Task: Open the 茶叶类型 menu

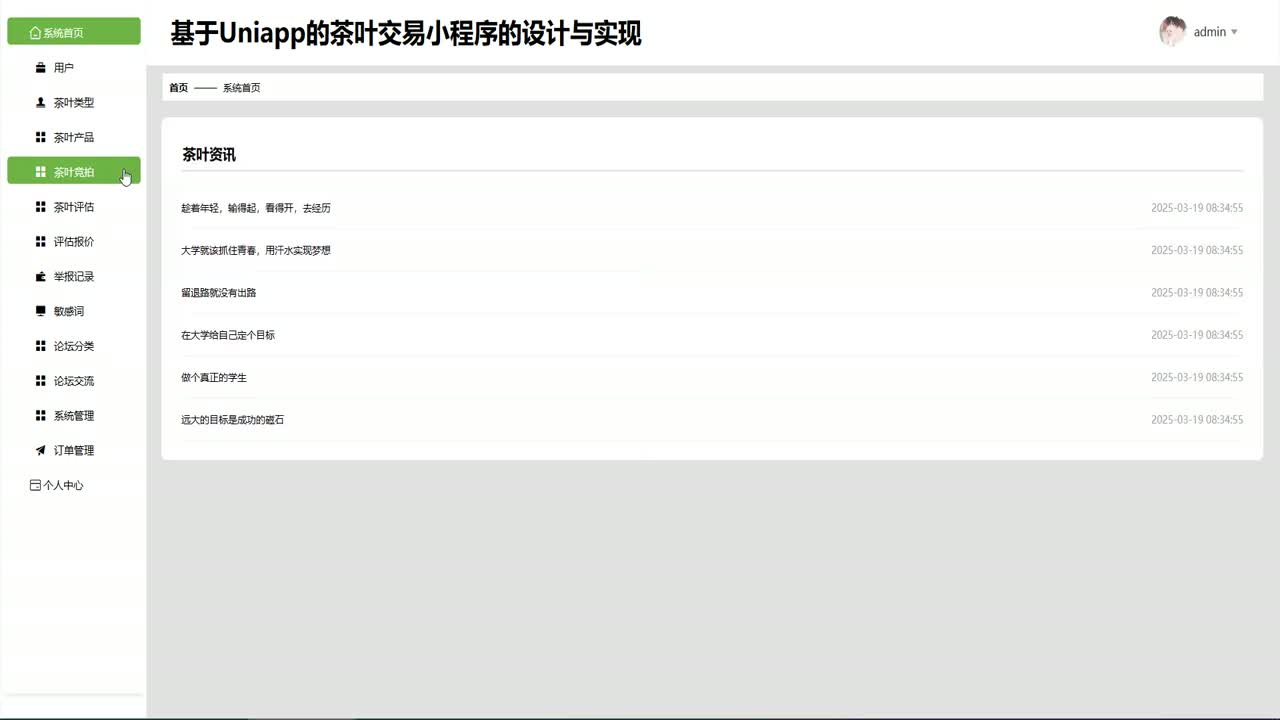Action: [x=74, y=103]
